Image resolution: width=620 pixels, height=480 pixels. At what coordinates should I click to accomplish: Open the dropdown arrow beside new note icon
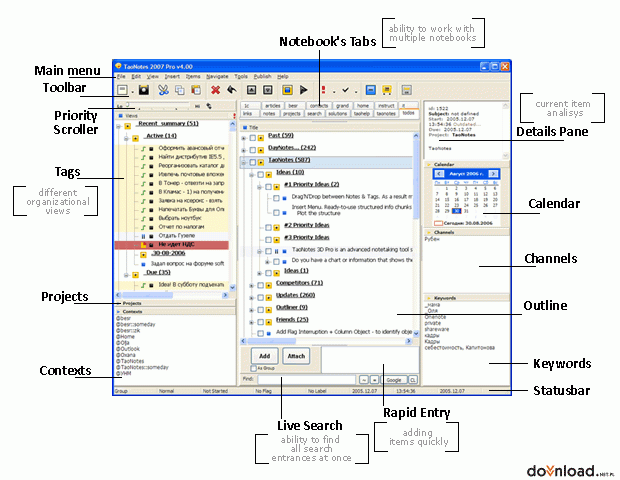point(132,92)
